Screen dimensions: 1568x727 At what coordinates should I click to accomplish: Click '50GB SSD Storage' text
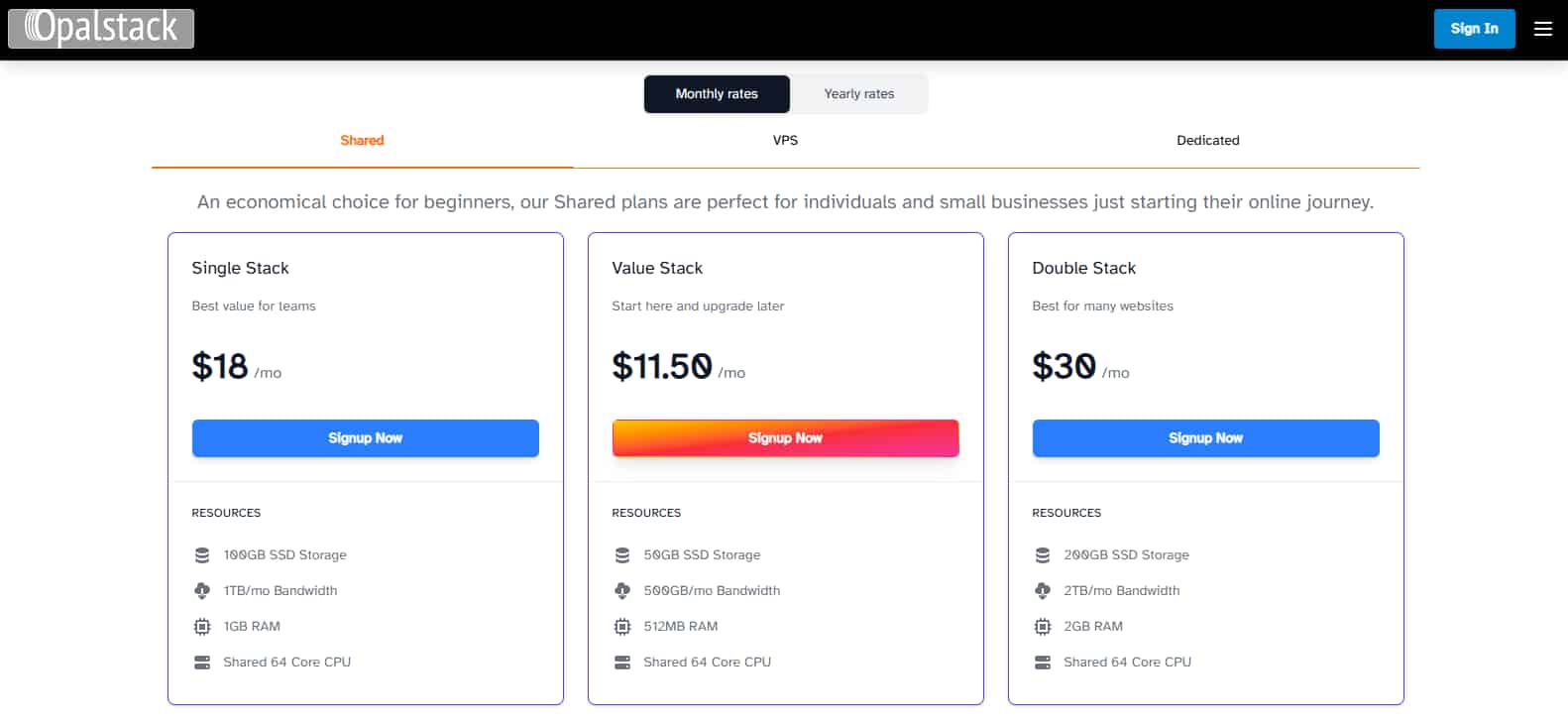click(x=702, y=555)
